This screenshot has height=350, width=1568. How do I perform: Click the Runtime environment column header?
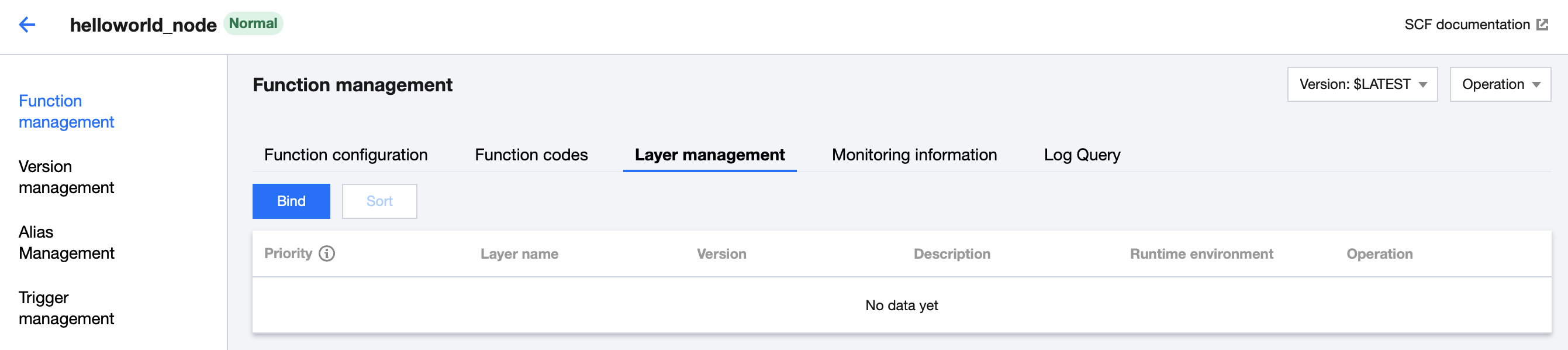[1201, 253]
